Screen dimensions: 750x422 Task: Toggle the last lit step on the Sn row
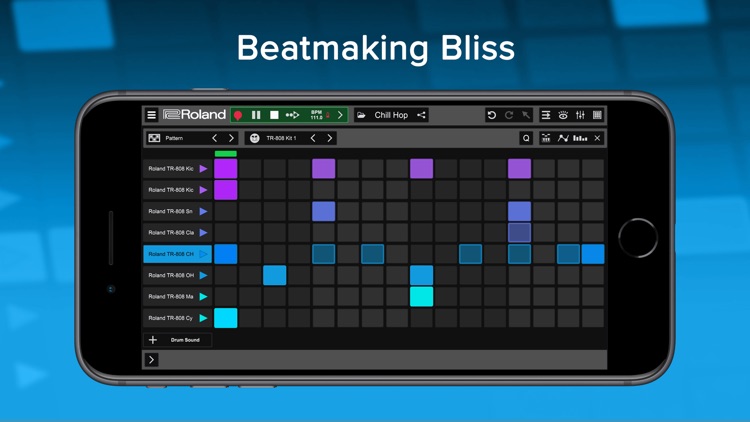pos(519,211)
